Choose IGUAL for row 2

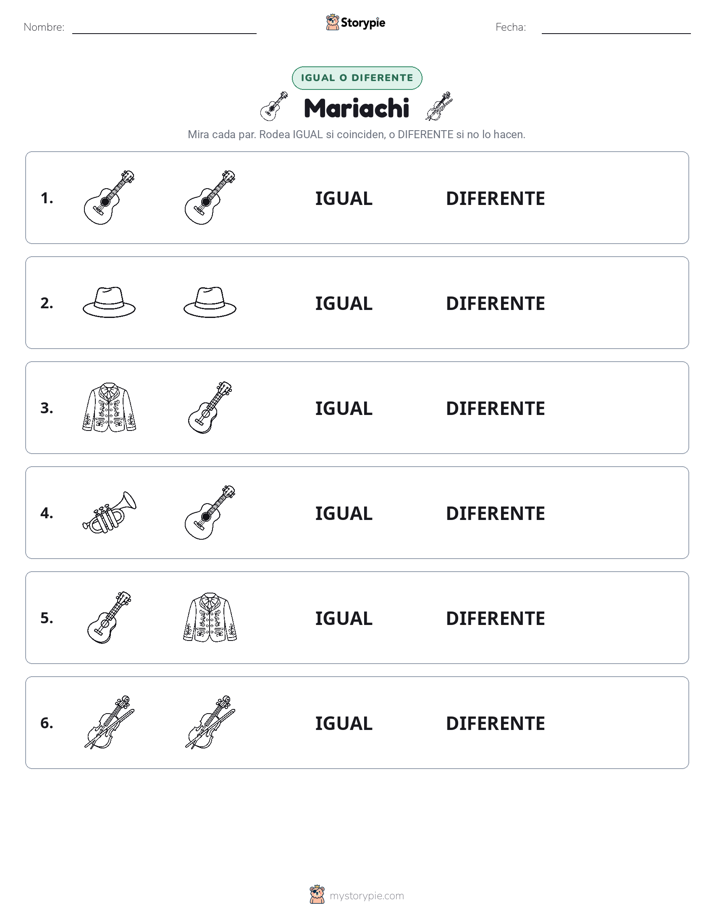coord(343,303)
